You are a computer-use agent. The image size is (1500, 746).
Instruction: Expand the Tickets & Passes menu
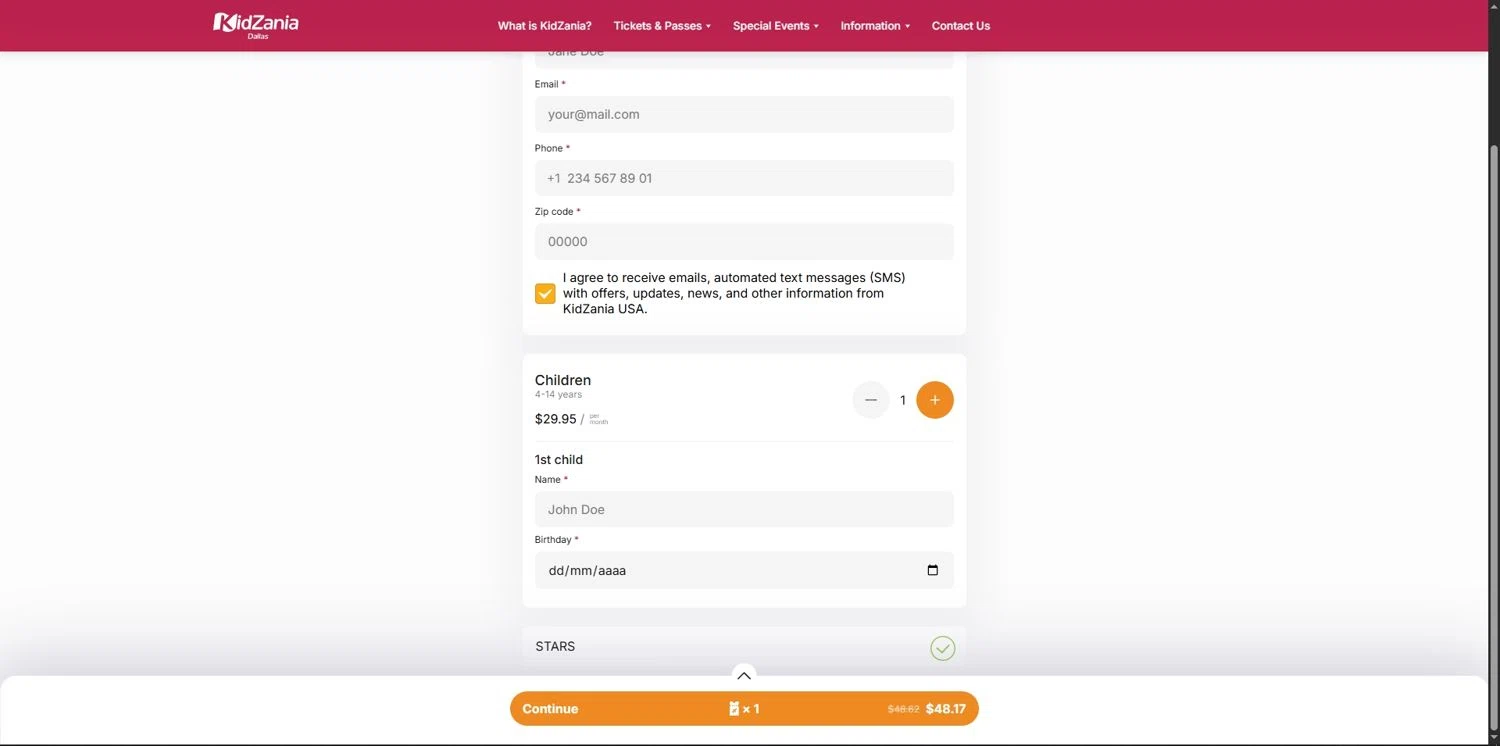coord(662,26)
